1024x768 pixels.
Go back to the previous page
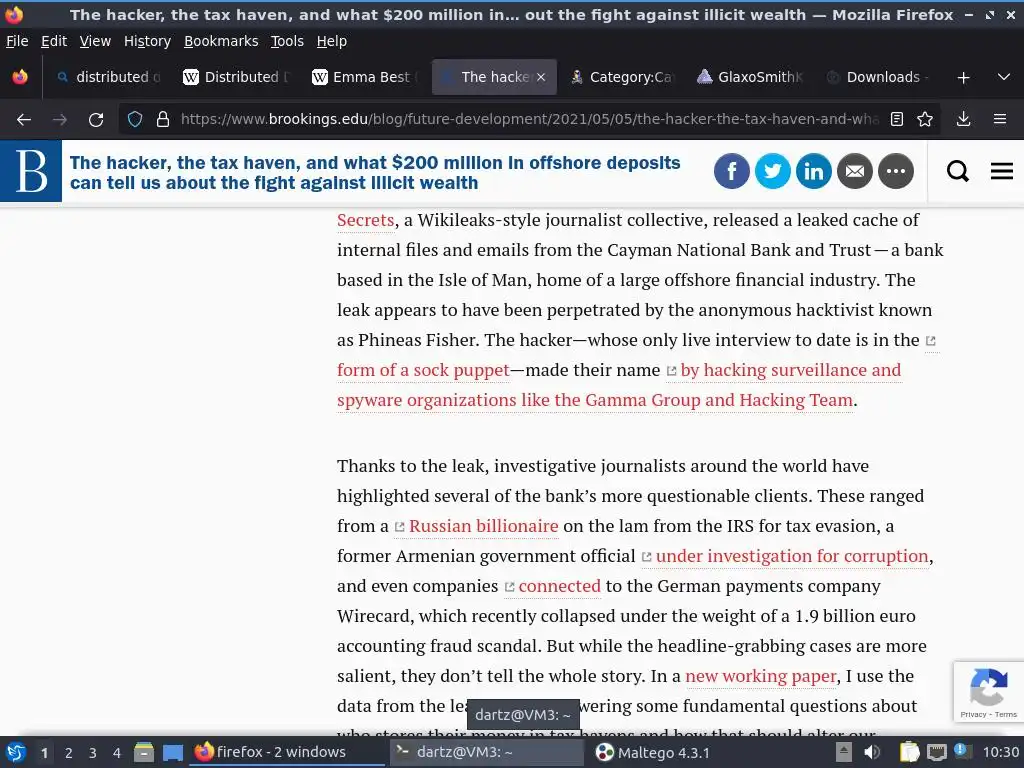(24, 120)
